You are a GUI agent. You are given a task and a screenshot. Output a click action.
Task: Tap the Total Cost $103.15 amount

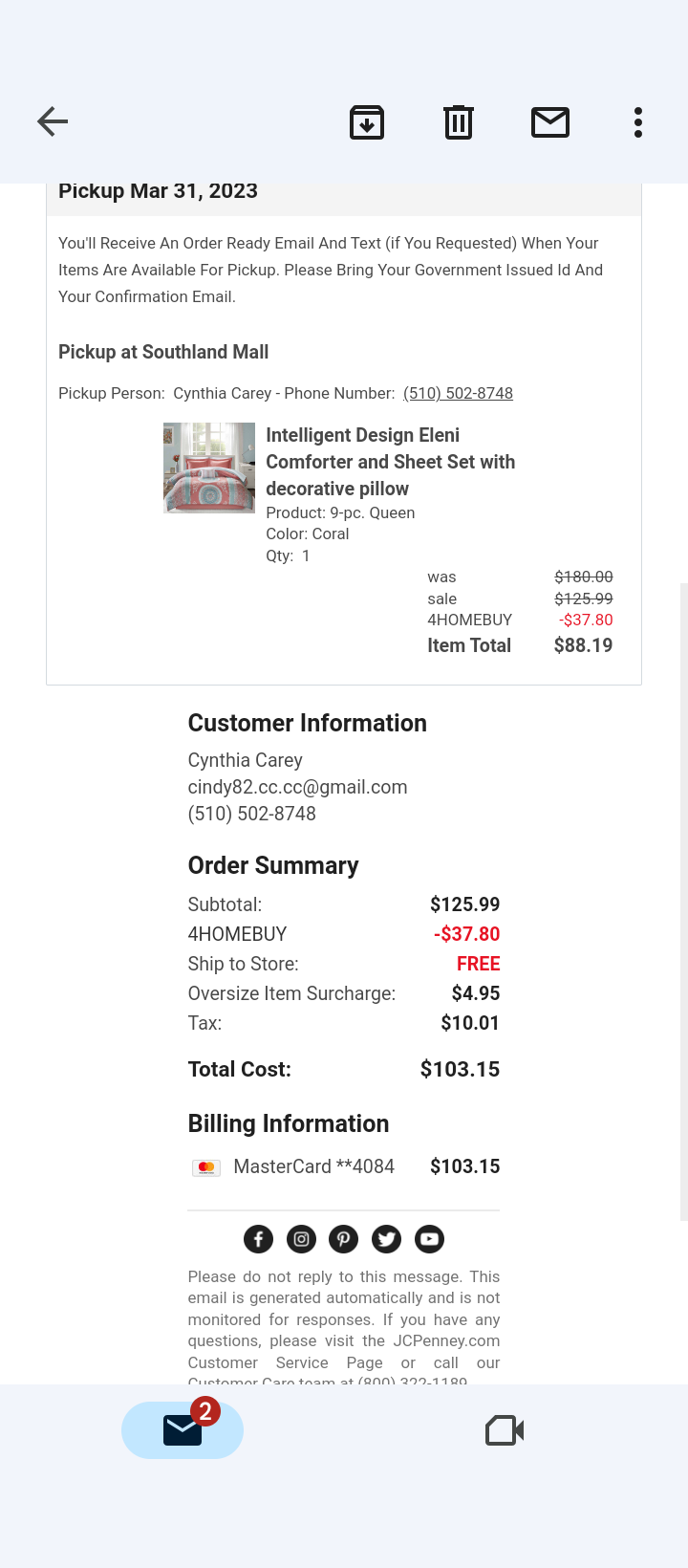click(460, 1069)
